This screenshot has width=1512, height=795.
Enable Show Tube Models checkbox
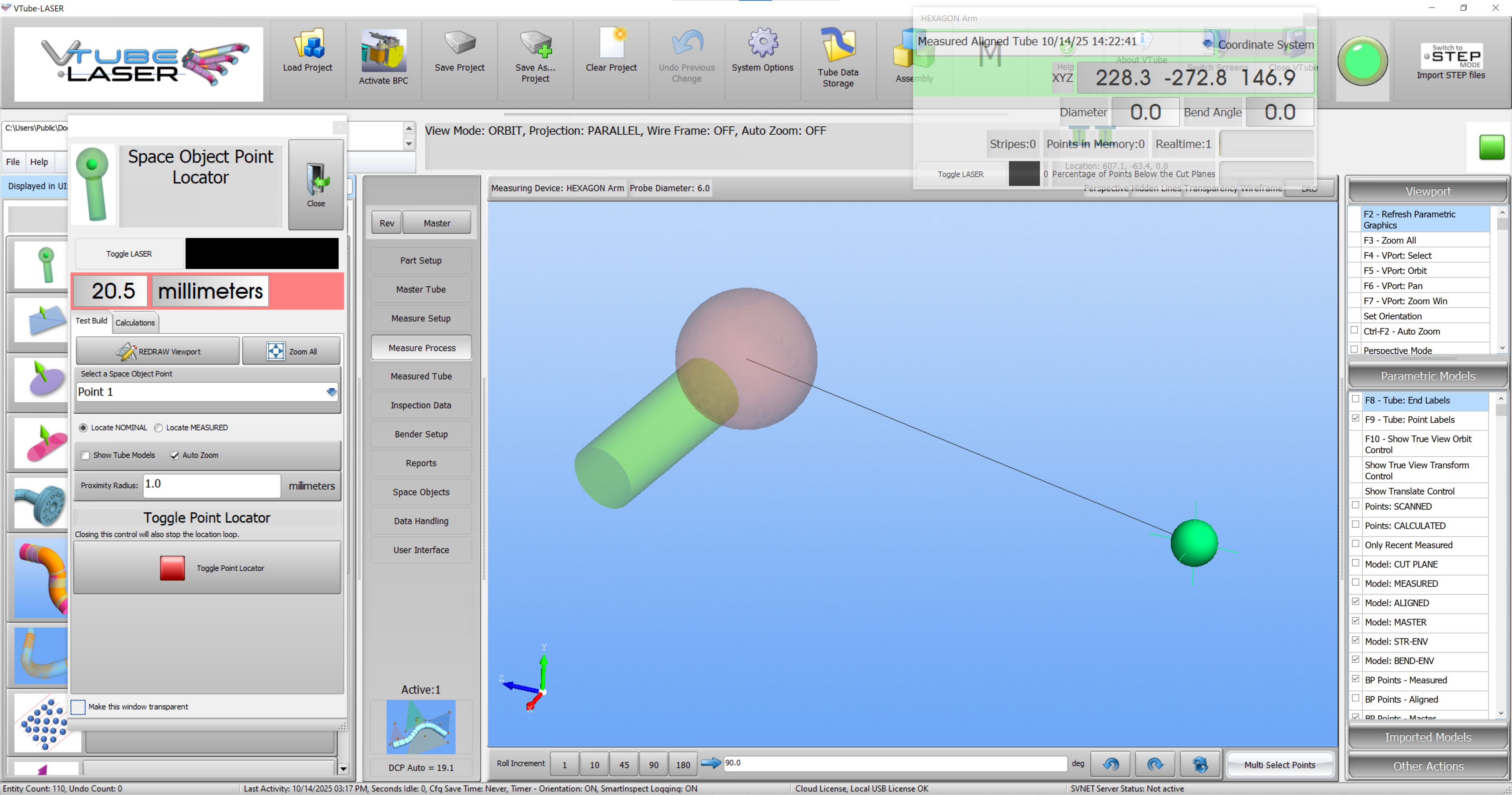click(x=86, y=455)
